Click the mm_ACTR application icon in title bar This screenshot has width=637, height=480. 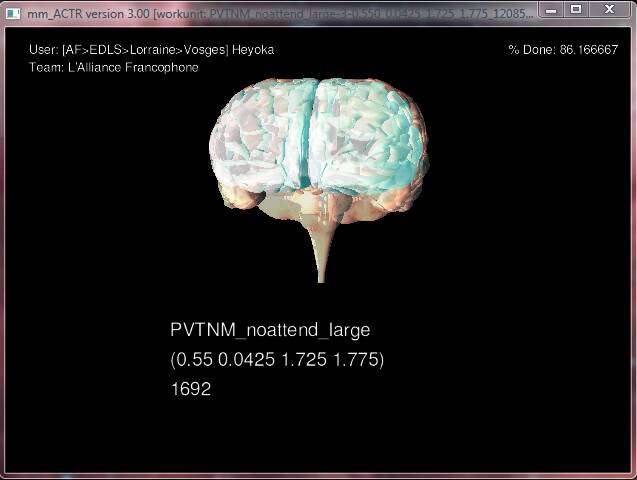(x=11, y=10)
